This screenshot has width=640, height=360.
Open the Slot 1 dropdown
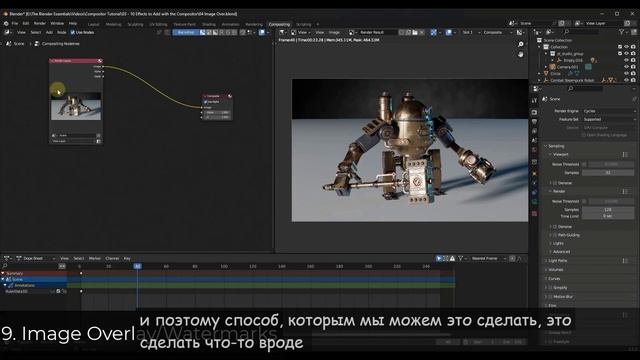[470, 32]
